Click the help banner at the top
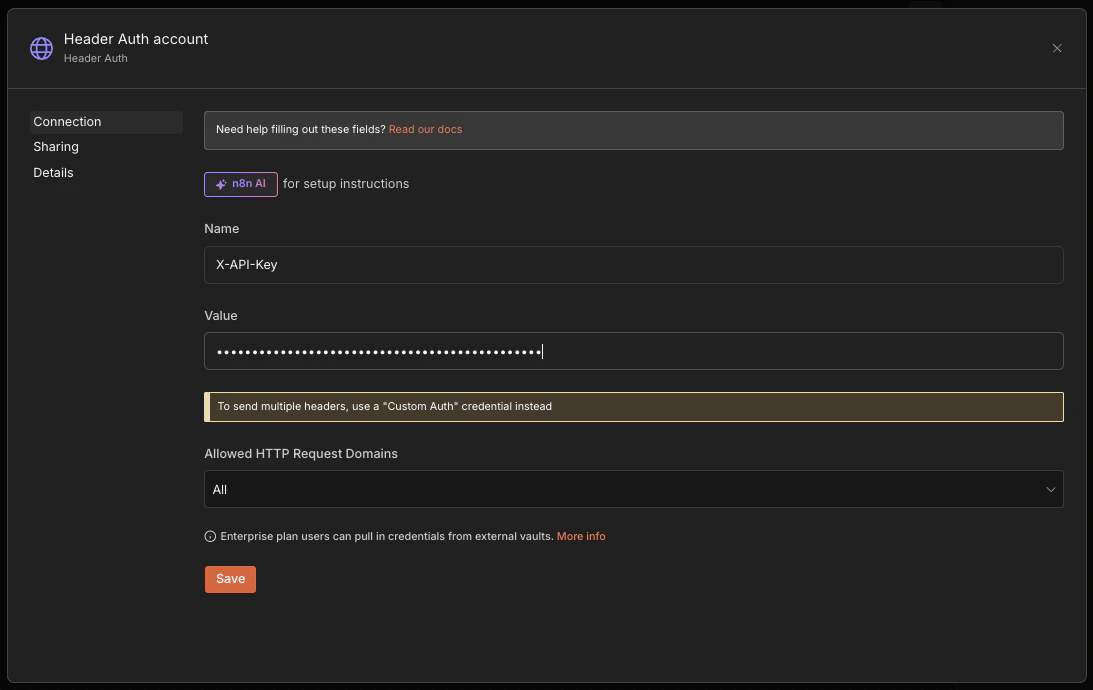Screen dimensions: 1093x690 coord(633,129)
